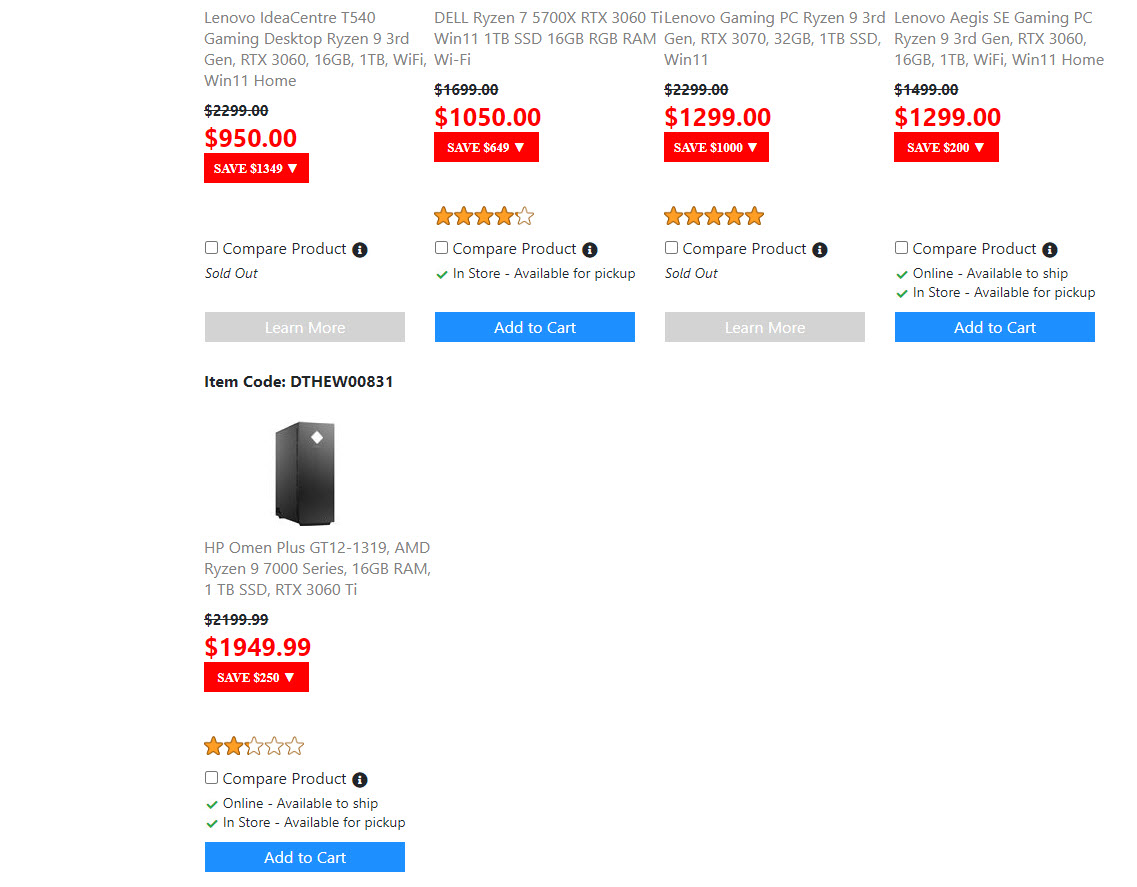Click info icon beside HP Omen Plus compare
The height and width of the screenshot is (887, 1137).
click(x=360, y=780)
